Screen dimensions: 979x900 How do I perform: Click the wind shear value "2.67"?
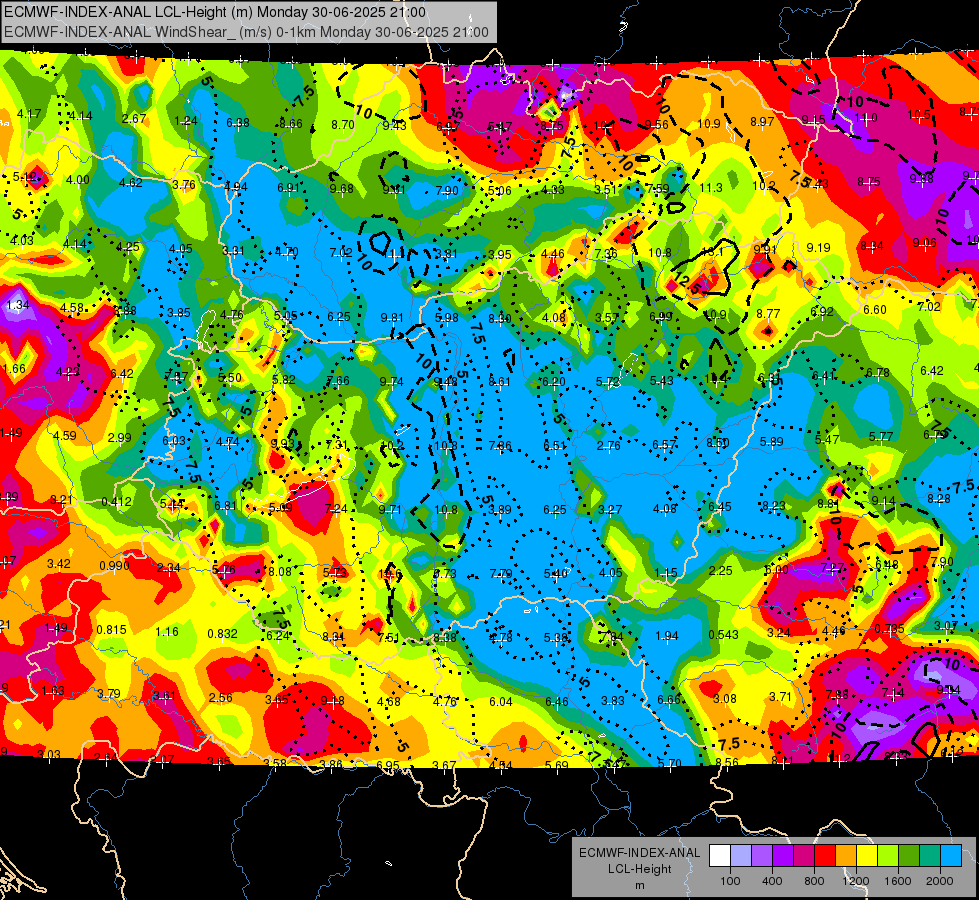134,119
